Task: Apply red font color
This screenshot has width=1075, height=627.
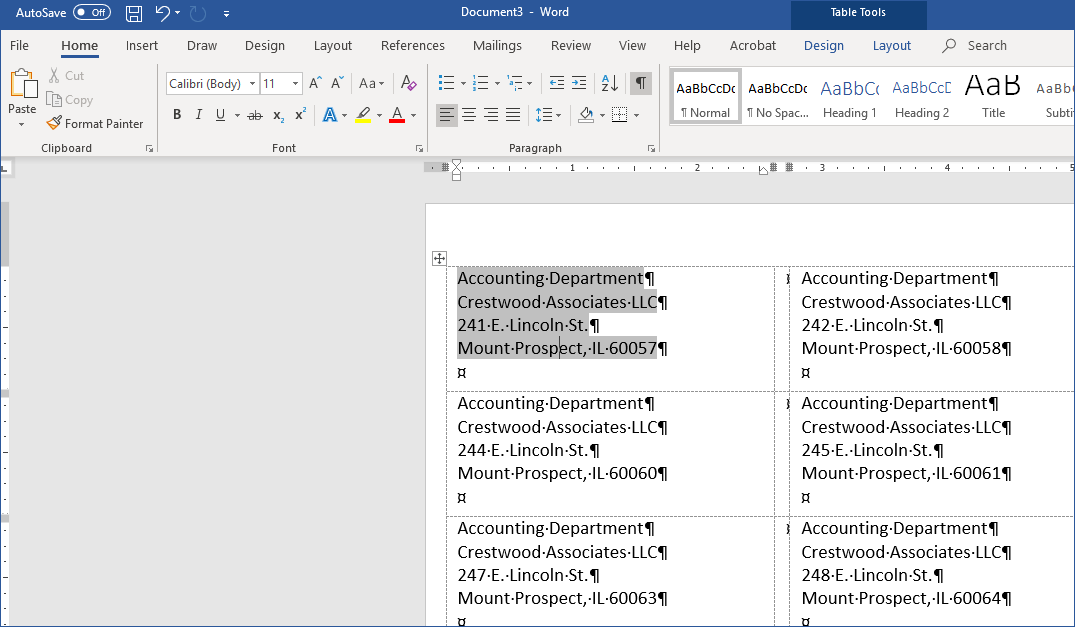Action: (397, 115)
